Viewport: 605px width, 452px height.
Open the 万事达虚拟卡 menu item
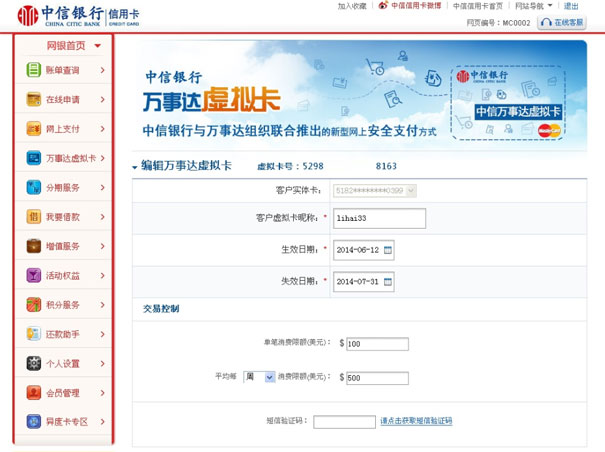coord(70,158)
